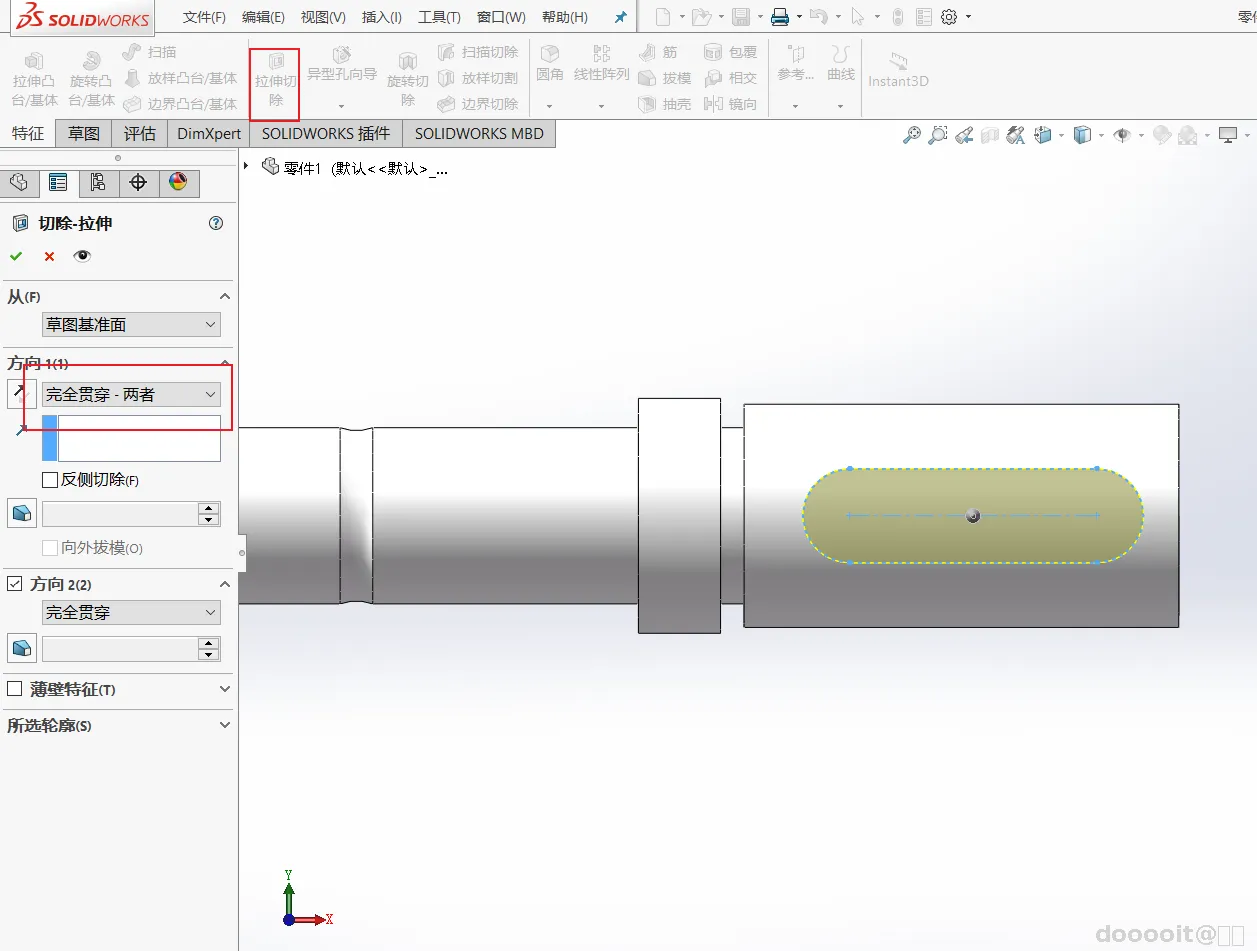This screenshot has width=1257, height=951.
Task: Click the red X to cancel feature
Action: pos(49,256)
